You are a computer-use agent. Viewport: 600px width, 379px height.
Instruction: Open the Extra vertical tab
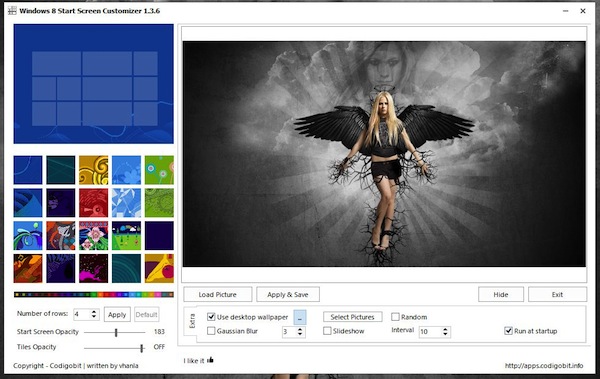tap(192, 321)
